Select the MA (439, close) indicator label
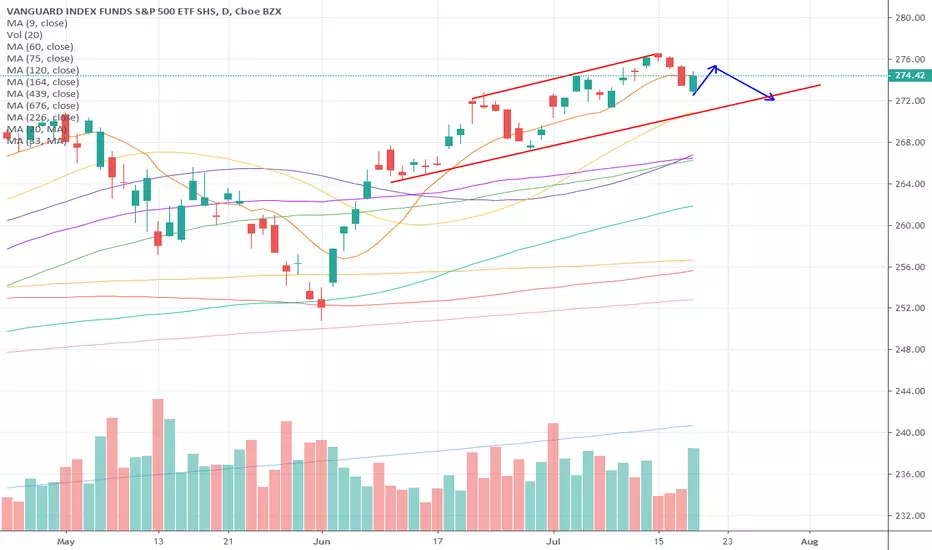Viewport: 932px width, 550px height. 43,94
